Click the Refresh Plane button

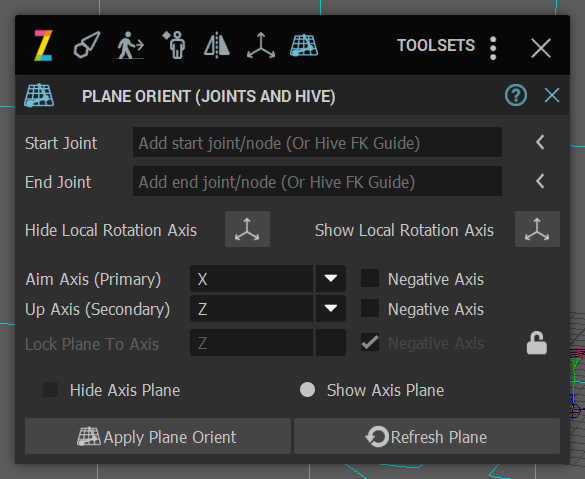coord(427,436)
